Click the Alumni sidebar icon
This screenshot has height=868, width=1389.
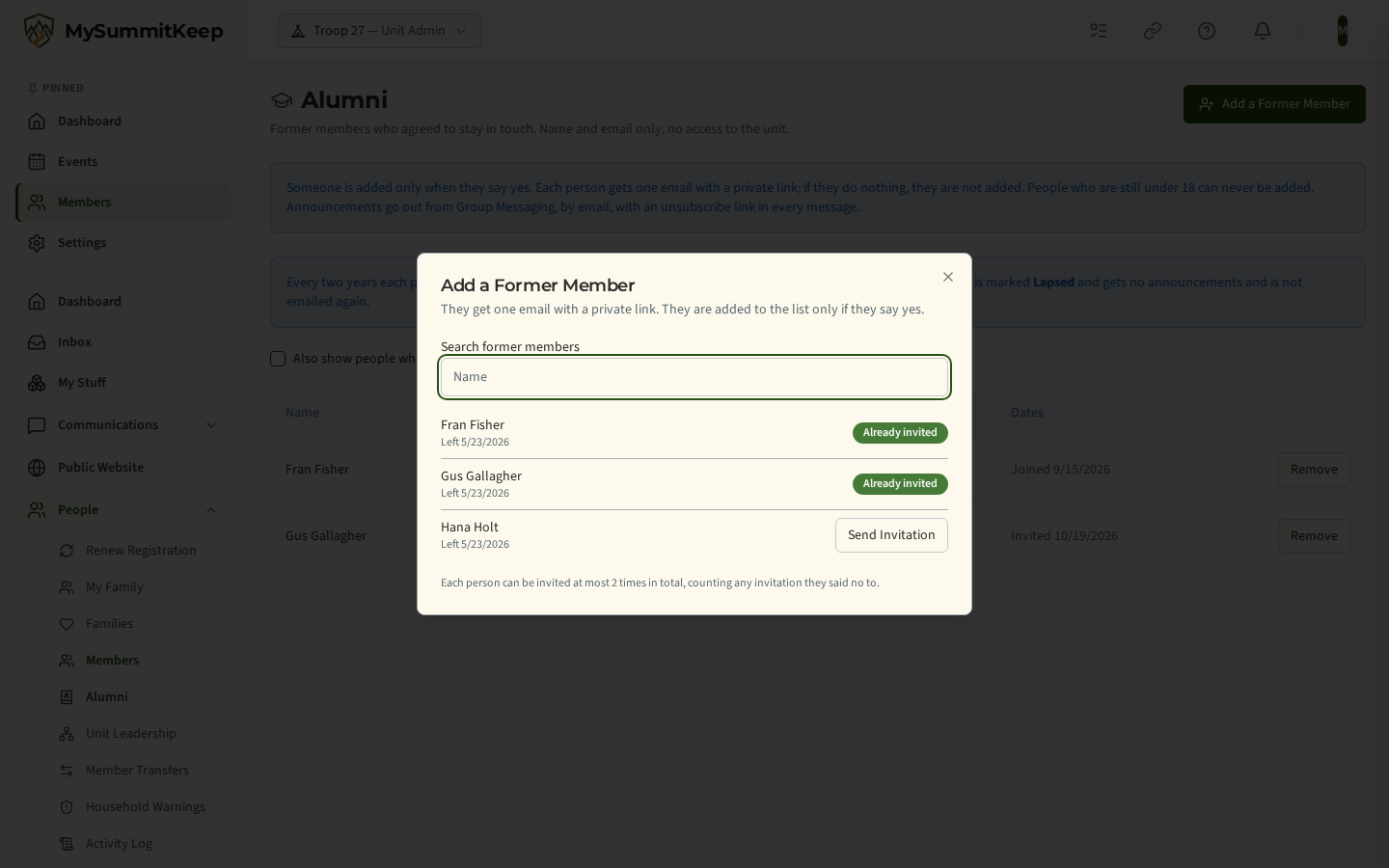pos(67,697)
